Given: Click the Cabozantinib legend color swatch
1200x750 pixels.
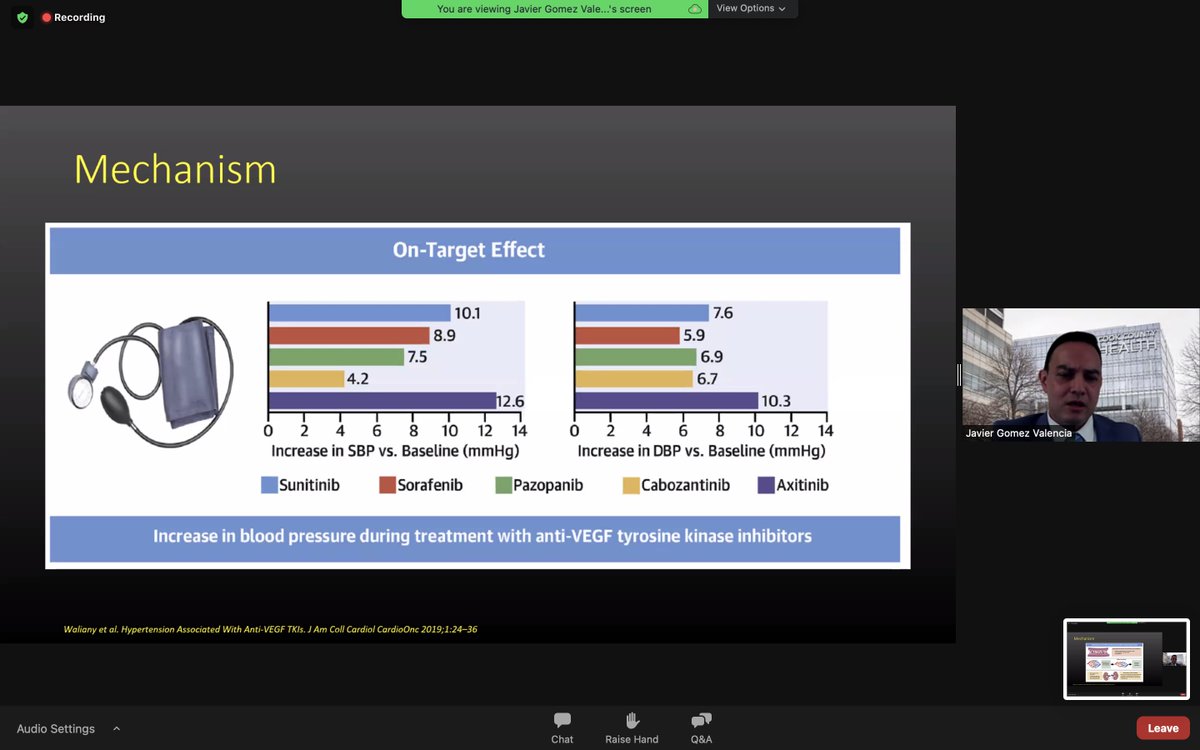Looking at the screenshot, I should (631, 485).
